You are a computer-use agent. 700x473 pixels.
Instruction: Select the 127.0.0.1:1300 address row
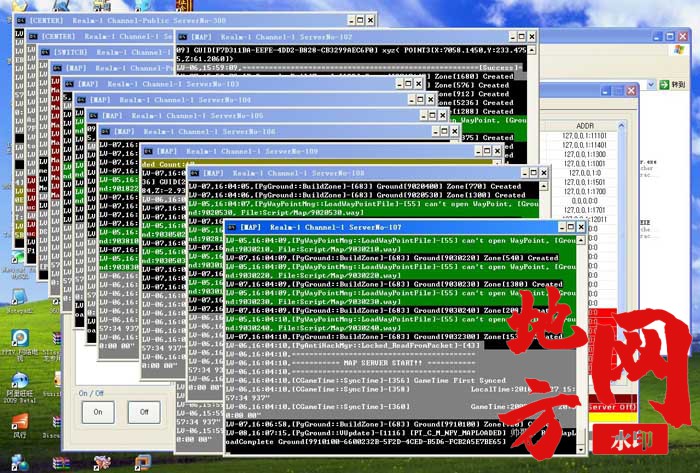pos(584,154)
